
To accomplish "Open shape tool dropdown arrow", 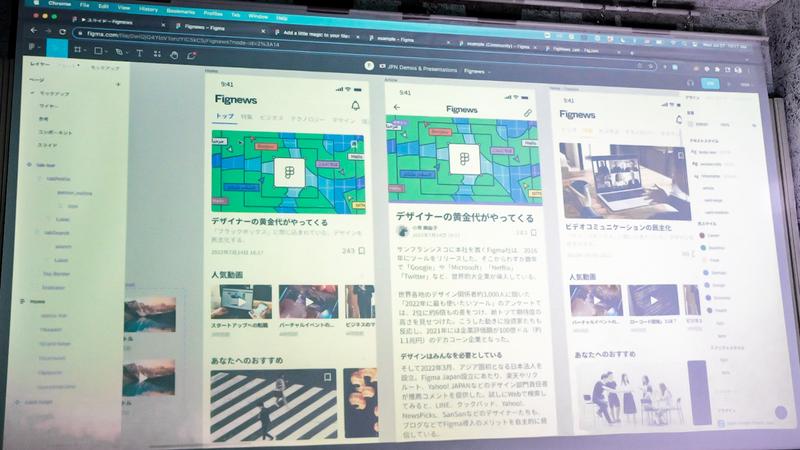I will click(106, 52).
